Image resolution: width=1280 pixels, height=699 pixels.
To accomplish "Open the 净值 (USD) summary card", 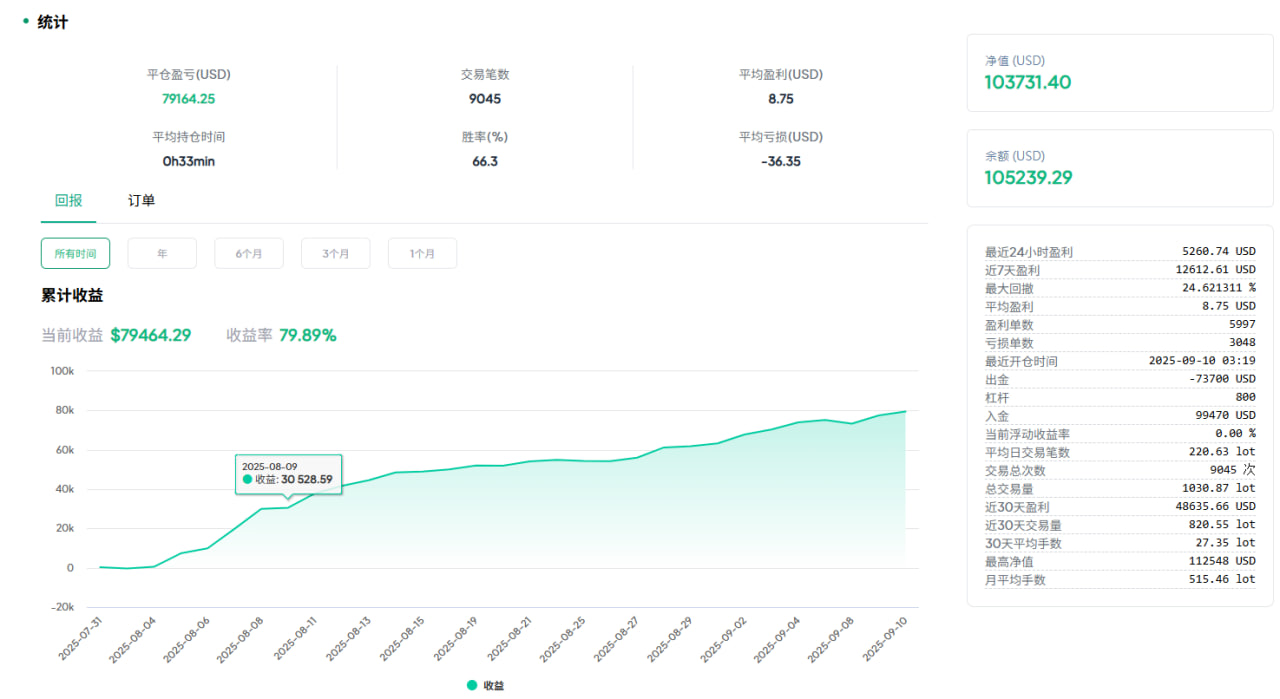I will (x=1120, y=72).
